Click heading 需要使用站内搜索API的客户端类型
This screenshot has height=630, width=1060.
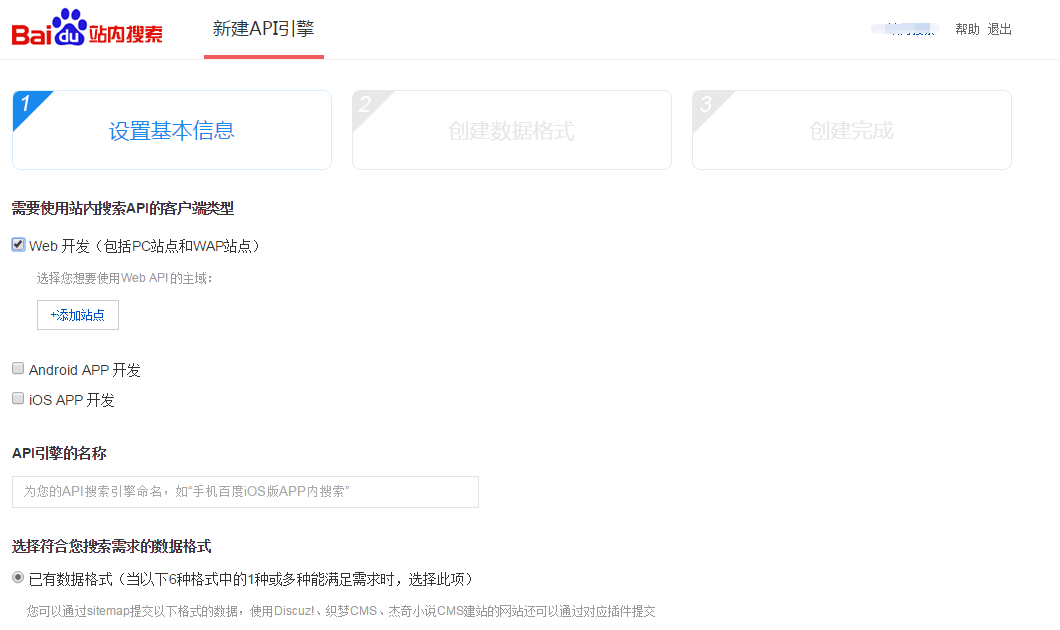pyautogui.click(x=123, y=209)
